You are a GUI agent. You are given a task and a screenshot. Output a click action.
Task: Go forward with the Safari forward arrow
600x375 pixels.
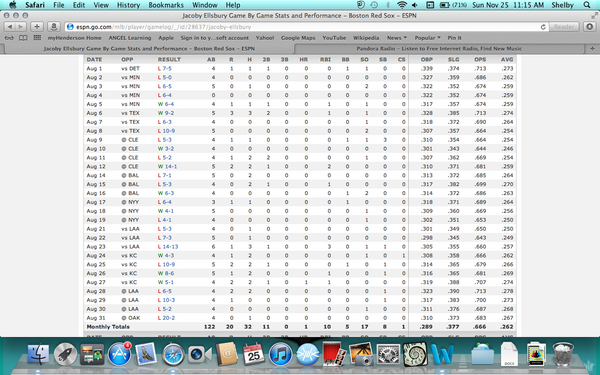[21, 27]
